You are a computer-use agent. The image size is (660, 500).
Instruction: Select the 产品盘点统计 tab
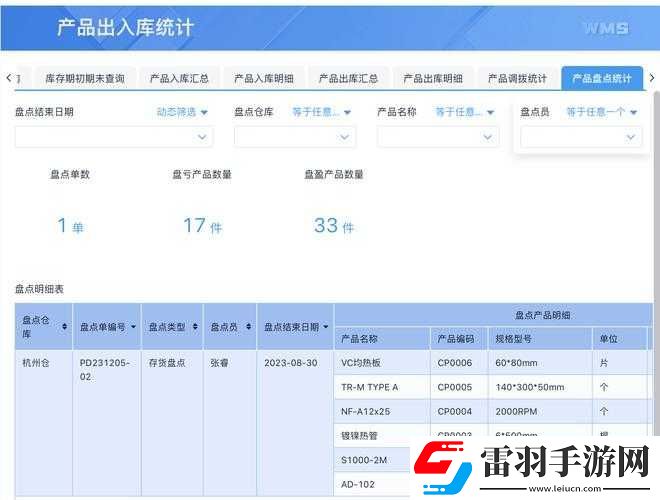[602, 78]
